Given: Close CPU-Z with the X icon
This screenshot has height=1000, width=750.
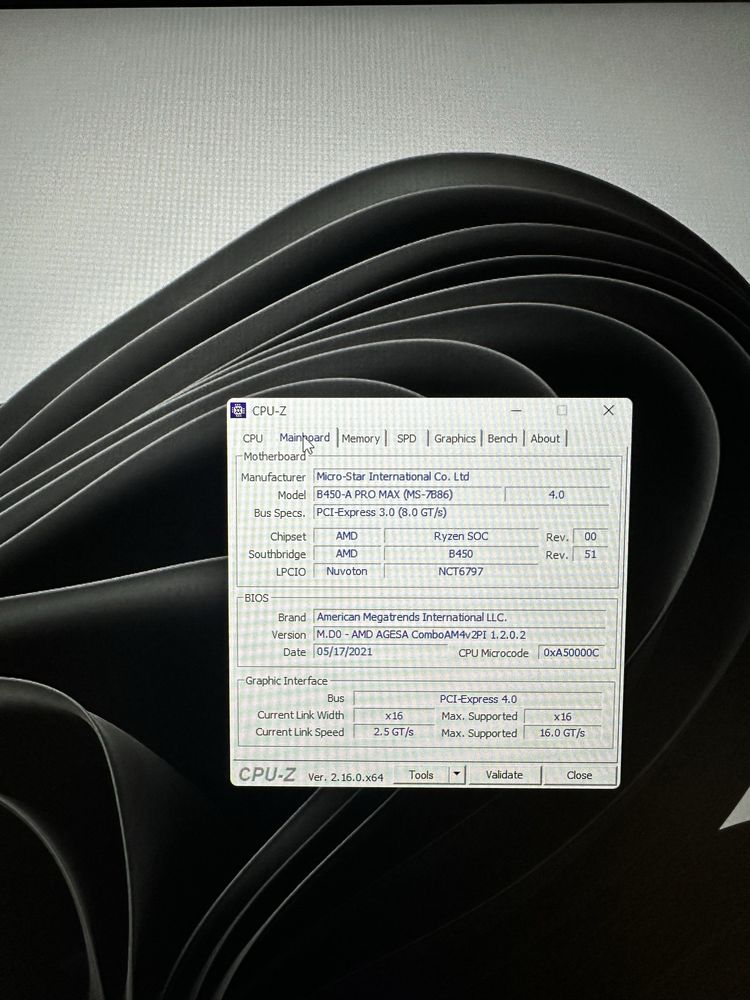Looking at the screenshot, I should pyautogui.click(x=608, y=410).
